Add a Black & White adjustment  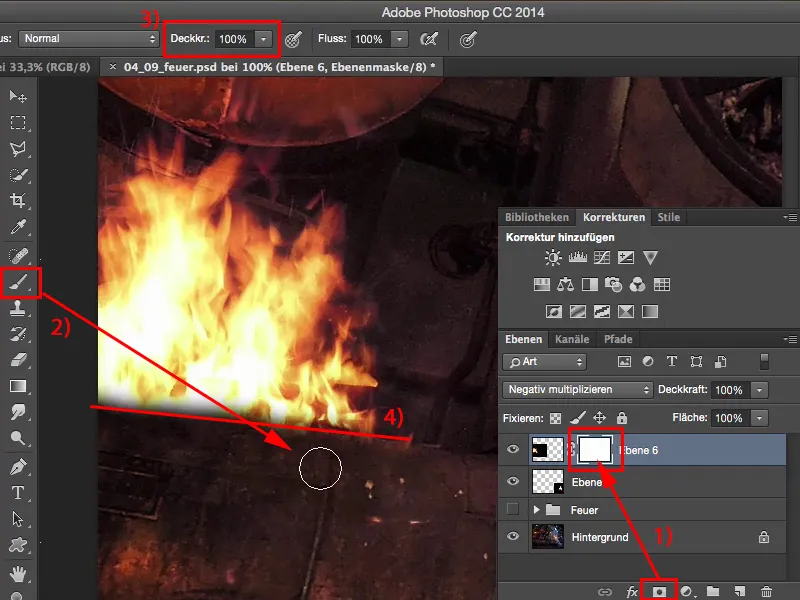pos(590,284)
